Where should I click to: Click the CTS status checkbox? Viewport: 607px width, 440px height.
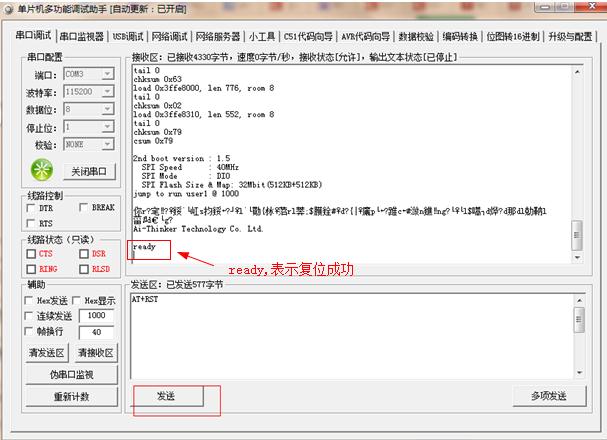coord(31,254)
